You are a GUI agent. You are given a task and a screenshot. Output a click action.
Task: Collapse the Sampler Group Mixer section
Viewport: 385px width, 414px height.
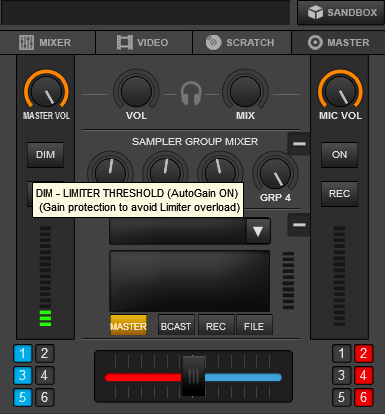pos(299,144)
